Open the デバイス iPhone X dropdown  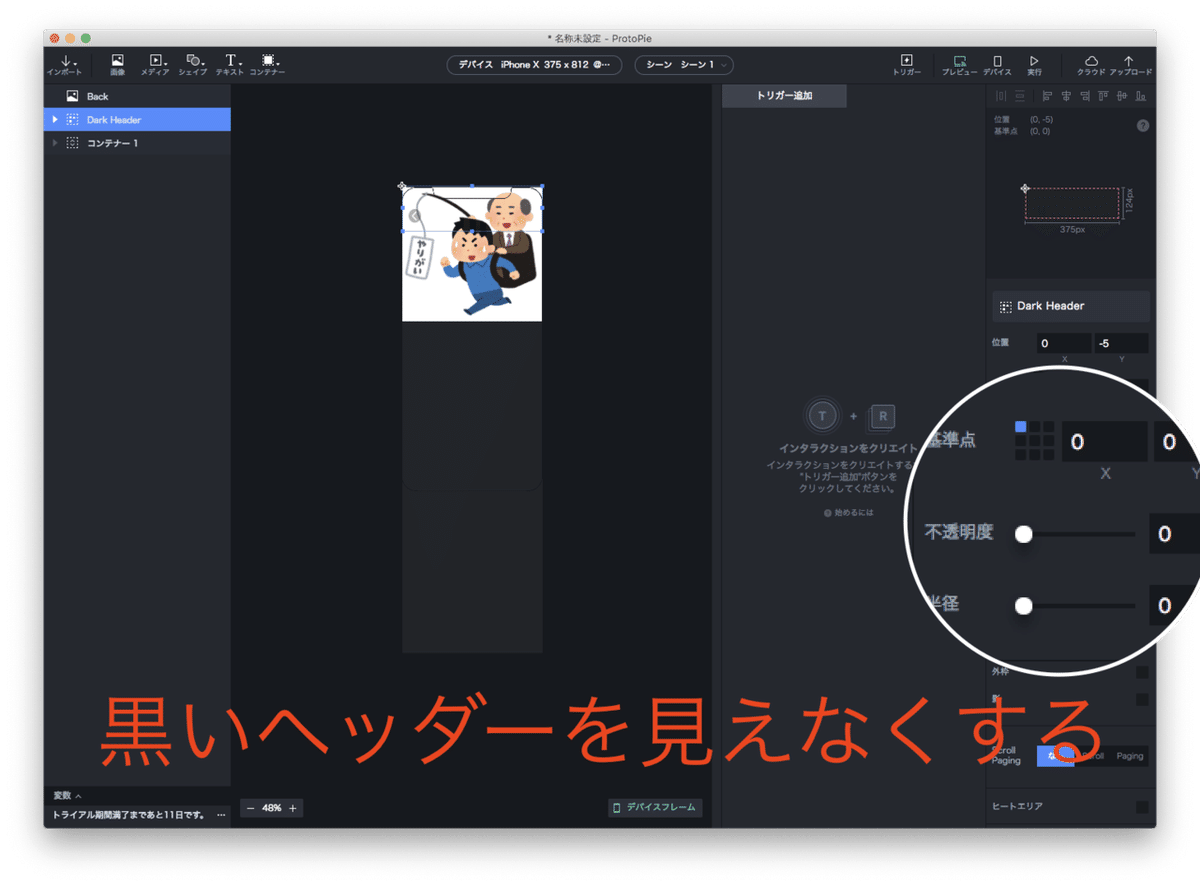click(x=534, y=65)
